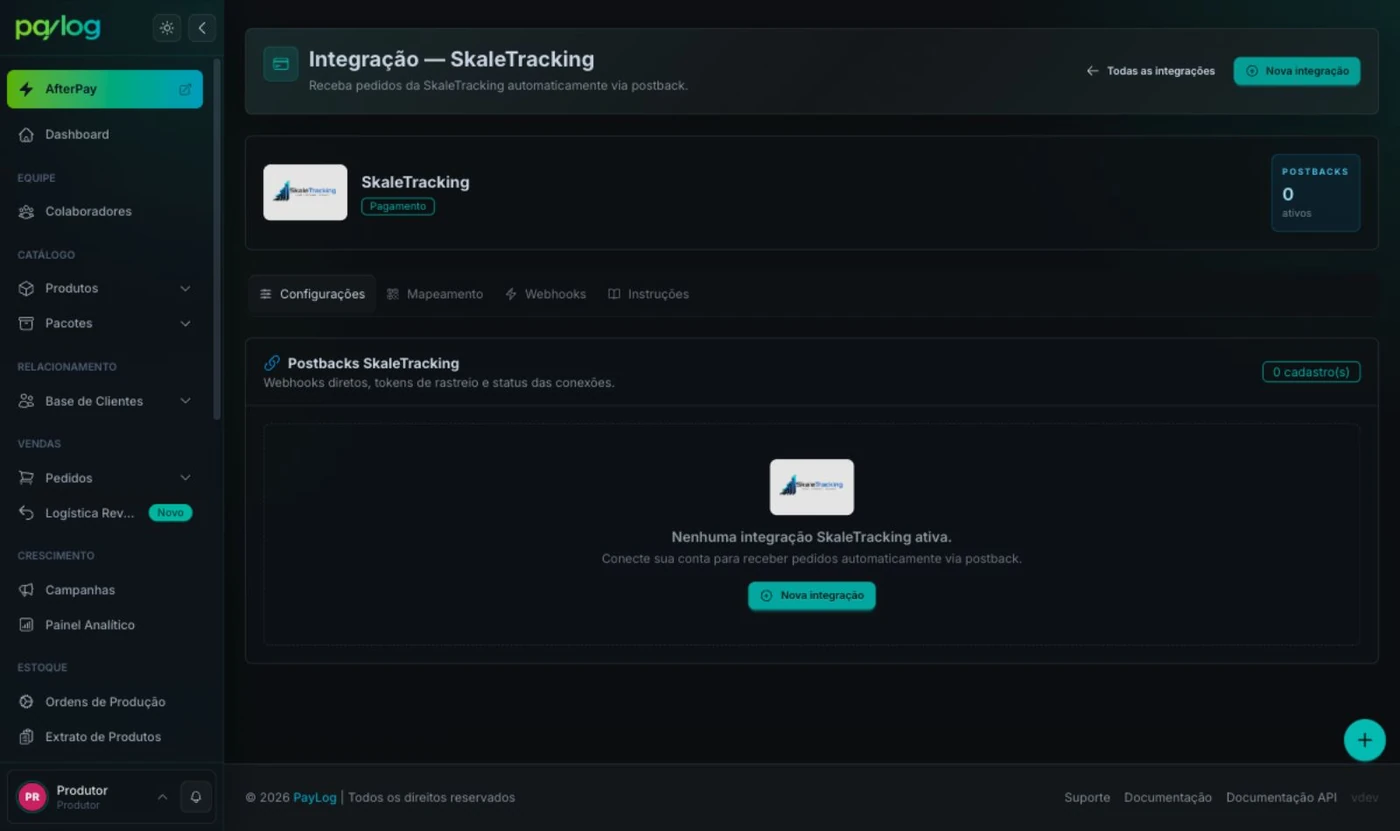Click the integration header card icon
This screenshot has width=1400, height=831.
281,64
